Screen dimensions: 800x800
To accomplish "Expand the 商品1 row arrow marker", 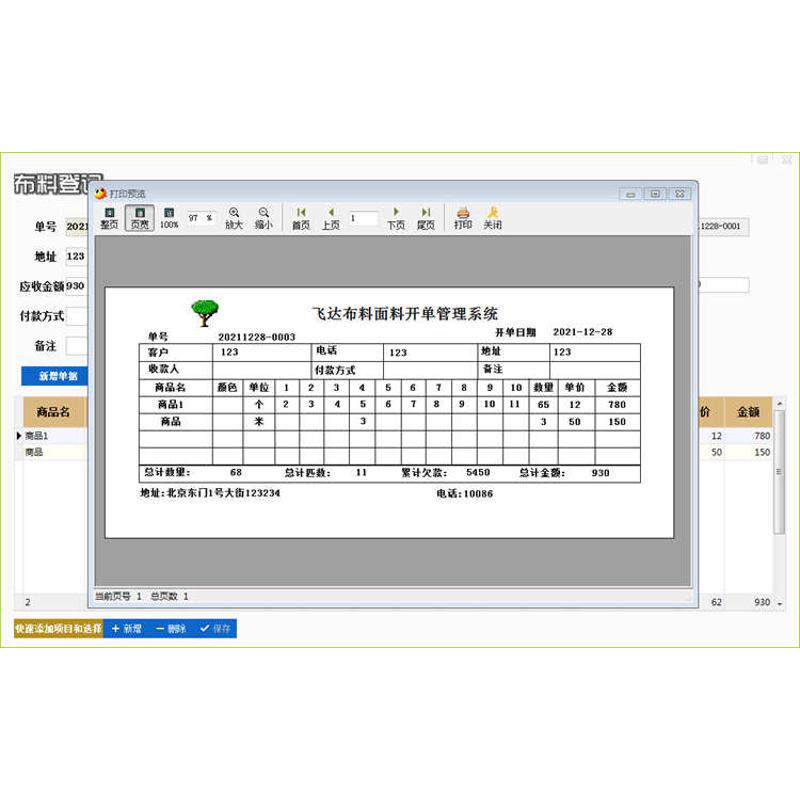I will (19, 436).
